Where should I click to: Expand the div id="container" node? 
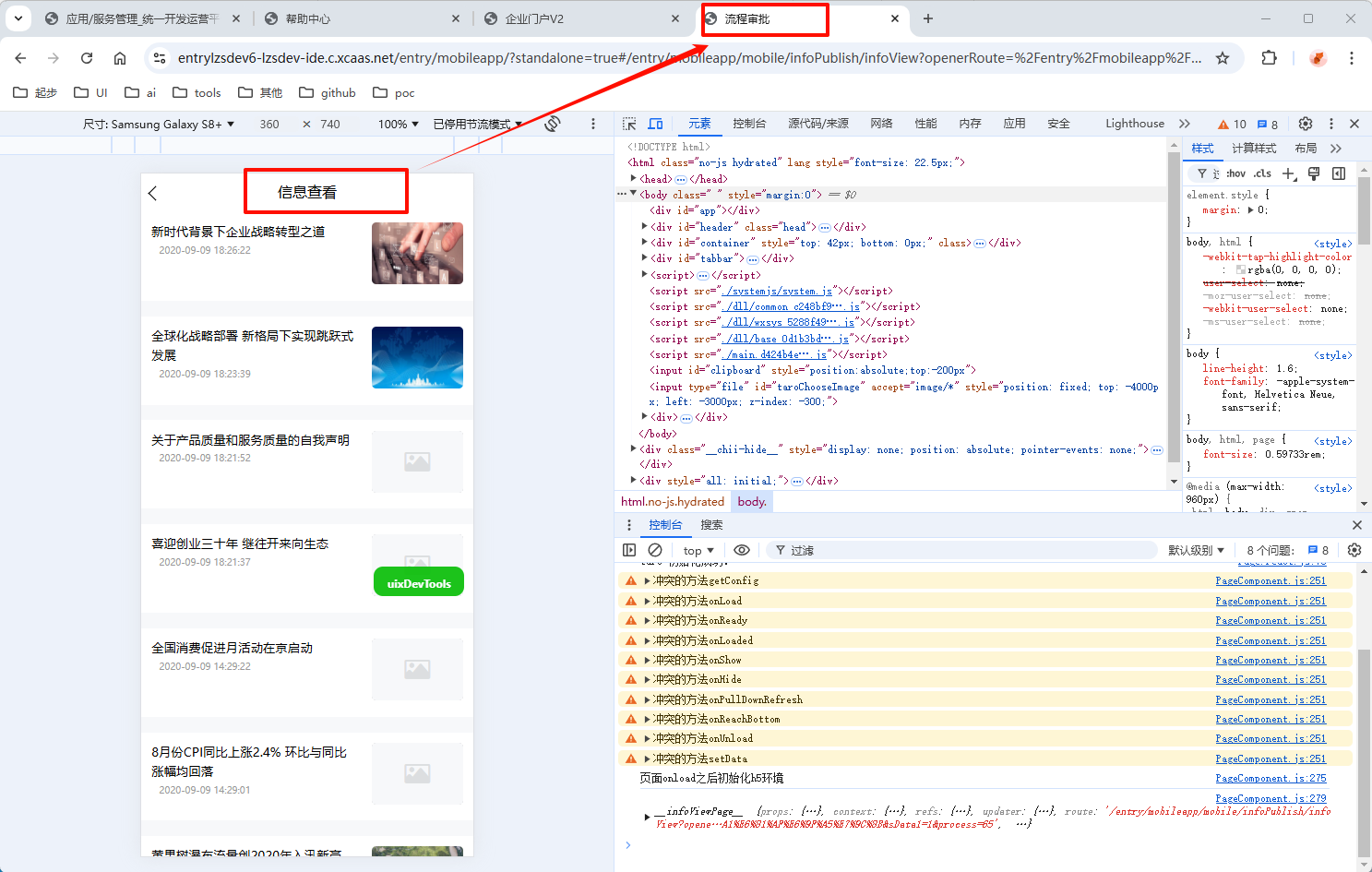pyautogui.click(x=644, y=243)
